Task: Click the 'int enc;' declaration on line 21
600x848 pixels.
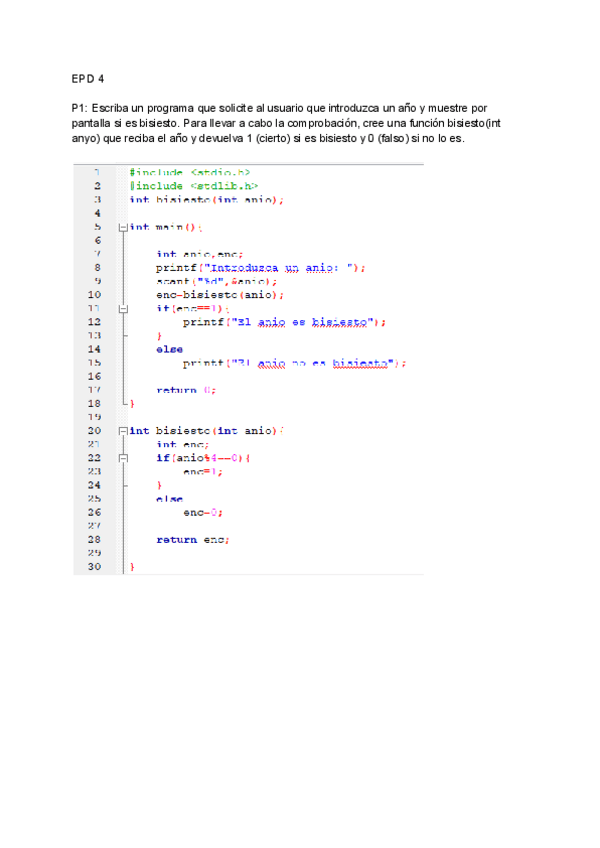Action: [x=182, y=445]
